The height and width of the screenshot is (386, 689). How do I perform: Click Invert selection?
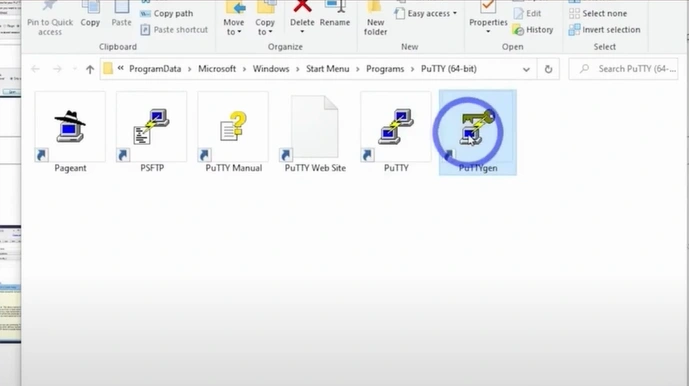point(604,30)
